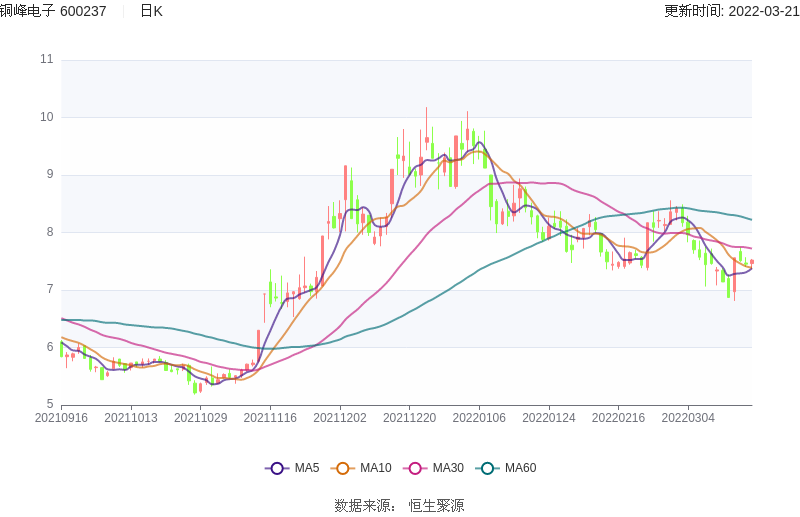Select the 20211116 date on the x-axis

(270, 418)
